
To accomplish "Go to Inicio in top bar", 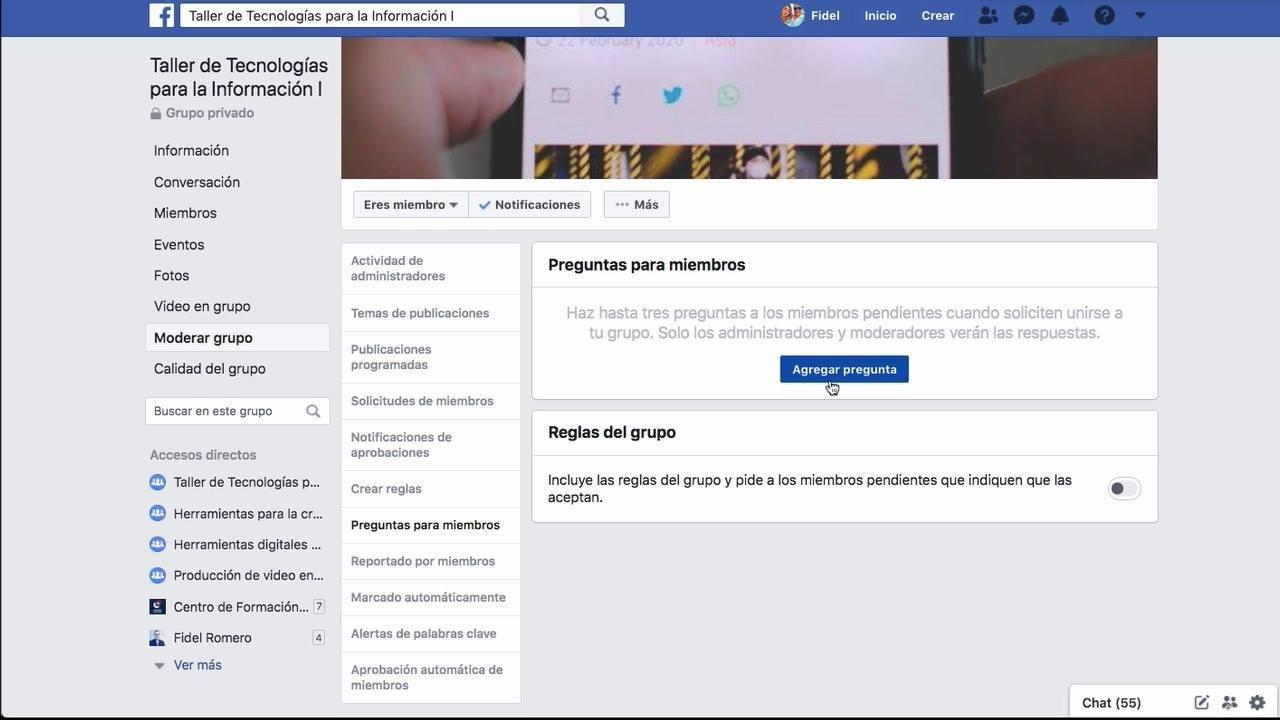I will pos(880,15).
